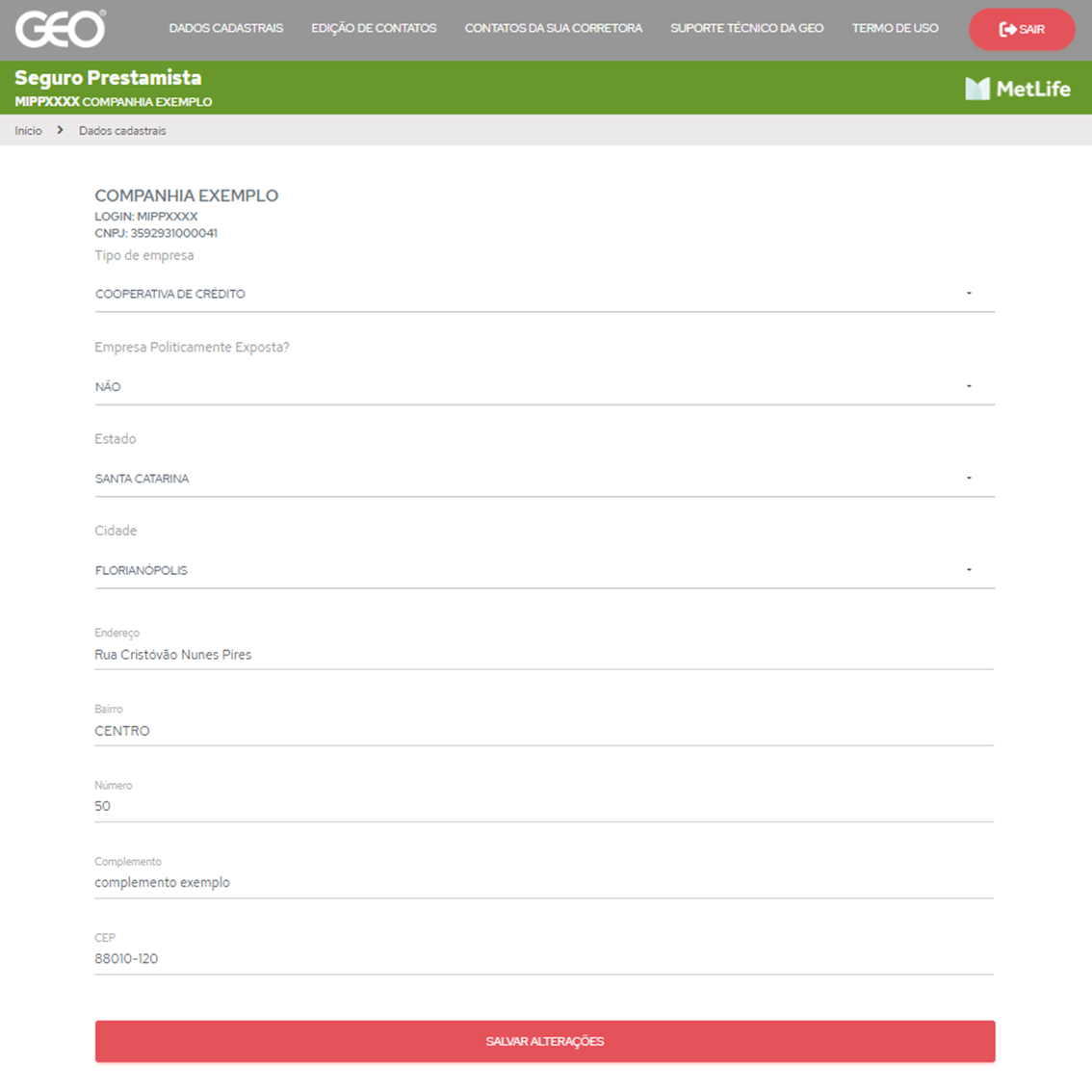
Task: Click the Cidade label
Action: (x=116, y=531)
